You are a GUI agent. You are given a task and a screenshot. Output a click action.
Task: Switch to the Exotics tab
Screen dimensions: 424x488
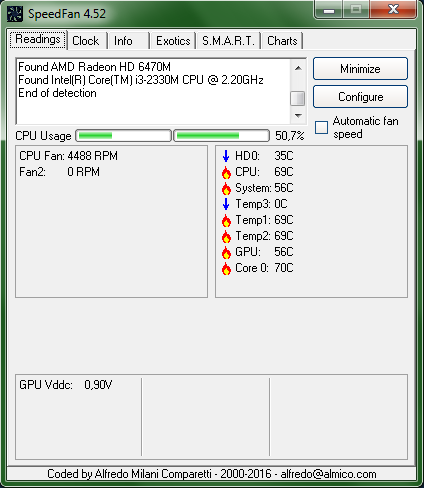(x=173, y=41)
